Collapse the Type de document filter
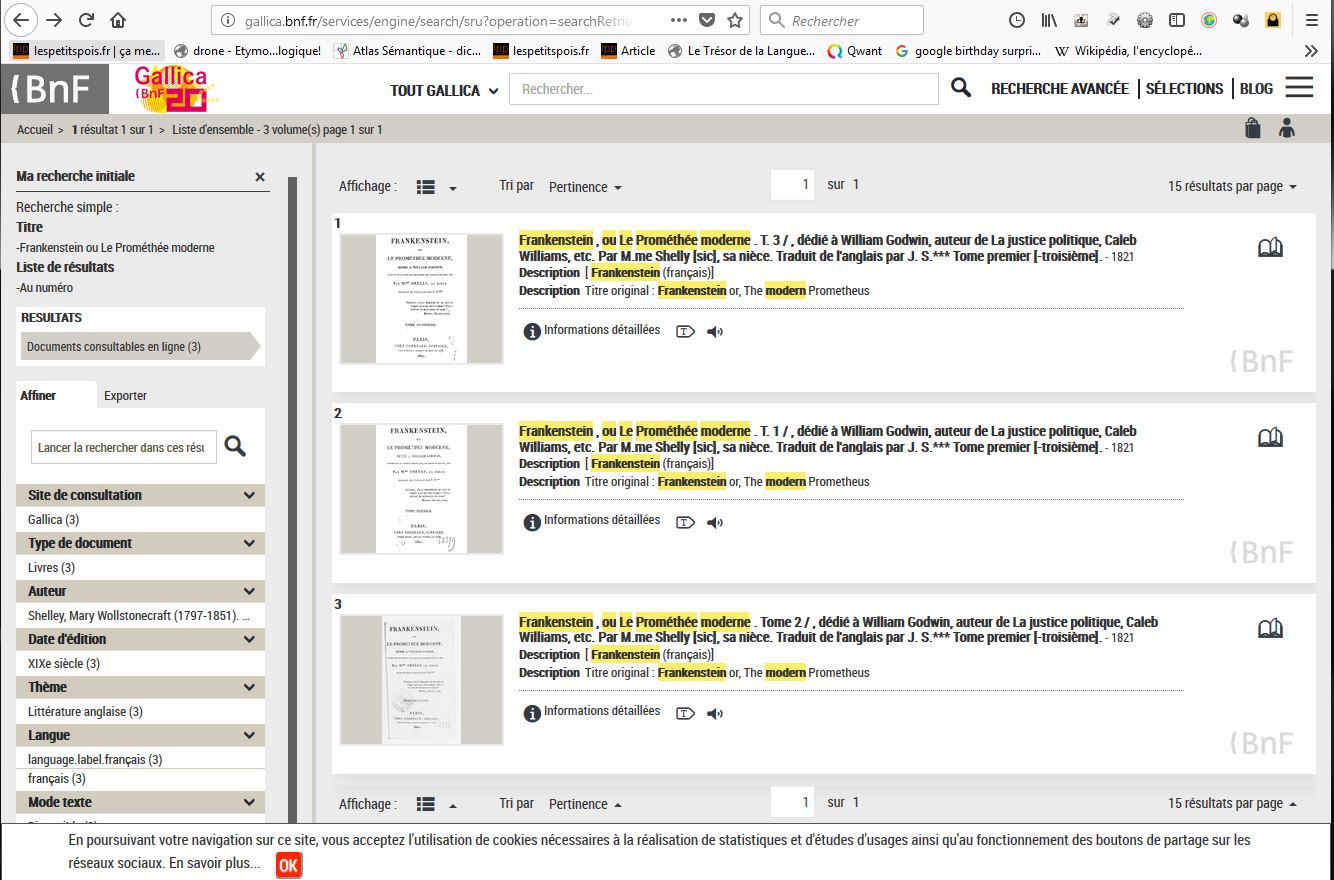Image resolution: width=1334 pixels, height=880 pixels. point(249,543)
